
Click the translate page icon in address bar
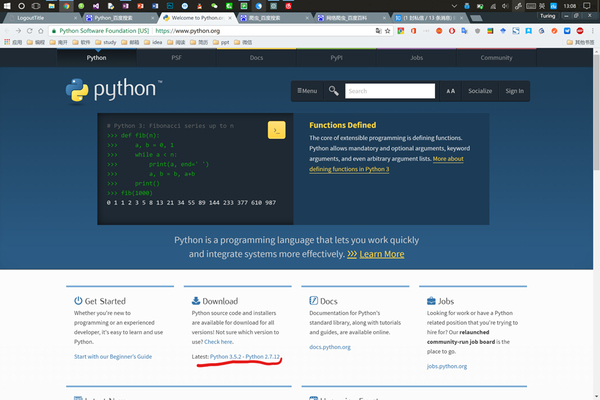[x=378, y=31]
